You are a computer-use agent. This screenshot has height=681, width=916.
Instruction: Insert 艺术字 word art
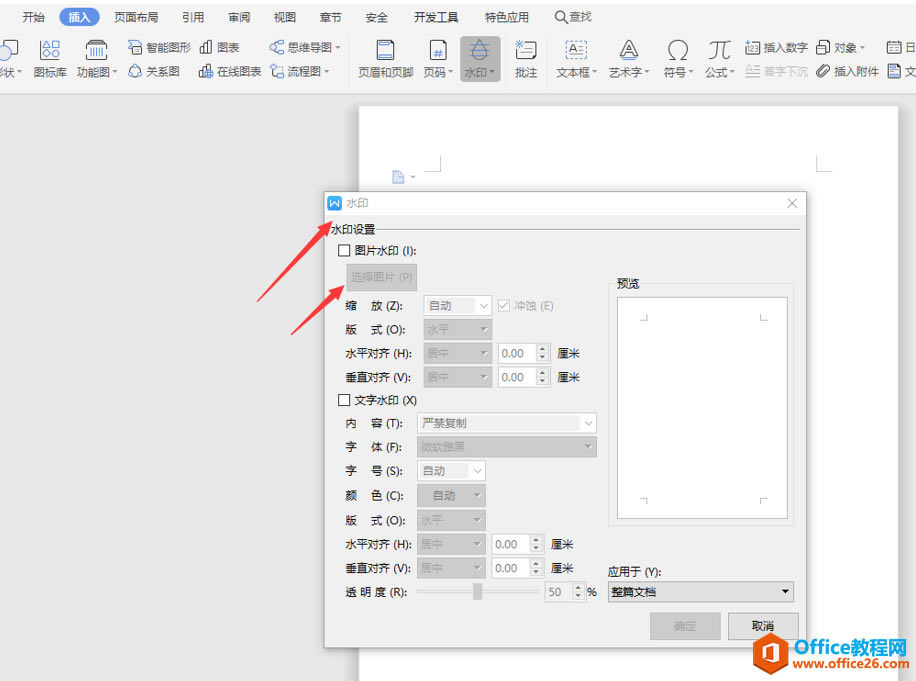pos(629,59)
